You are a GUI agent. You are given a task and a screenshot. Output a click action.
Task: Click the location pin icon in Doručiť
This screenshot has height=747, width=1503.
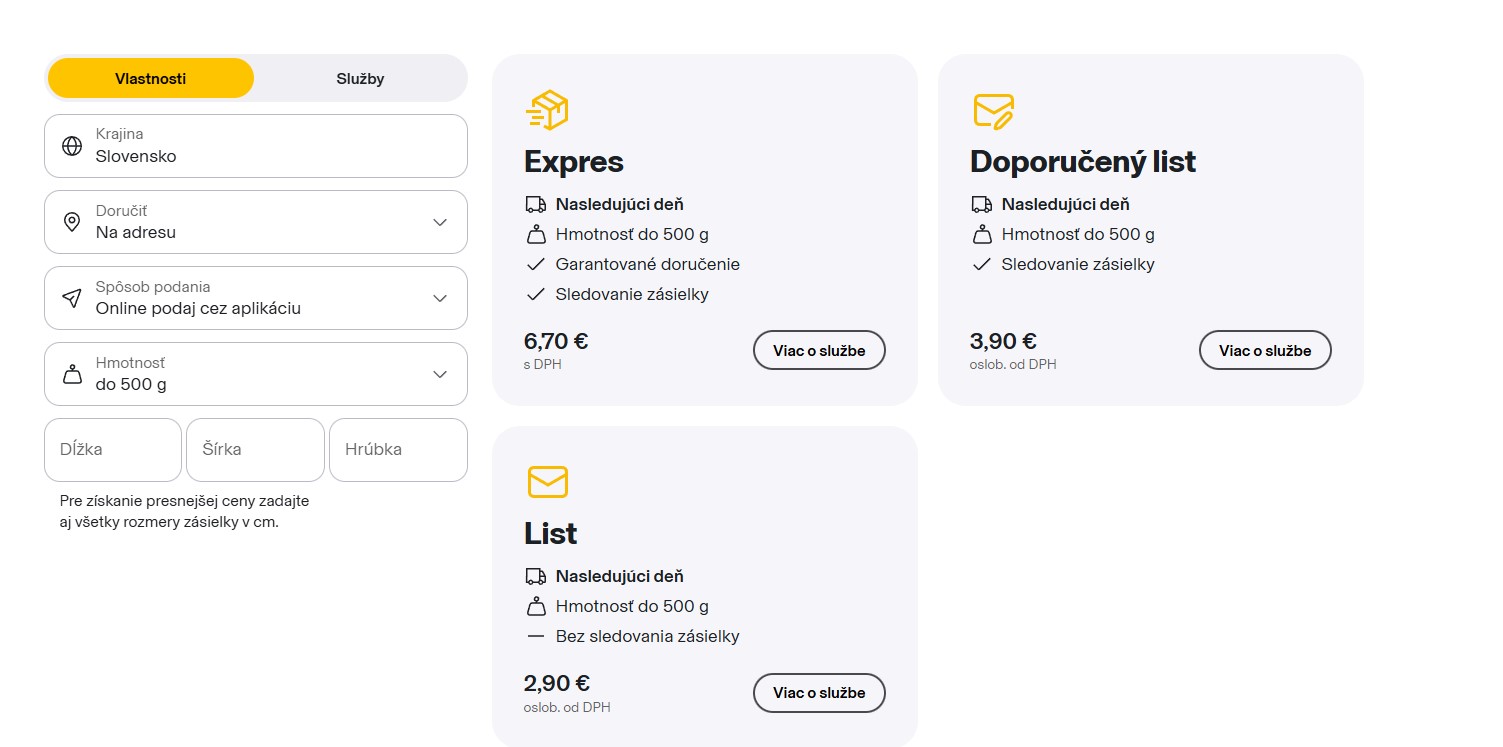coord(72,222)
